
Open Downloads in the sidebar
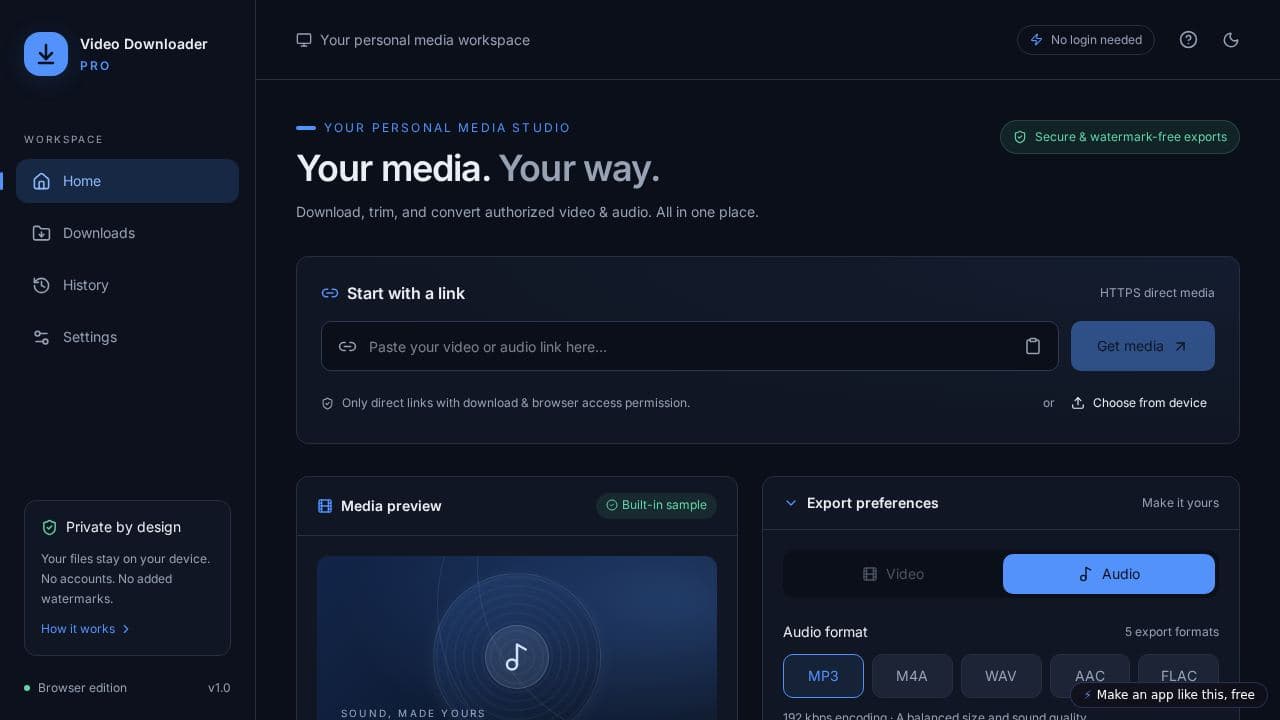click(127, 233)
